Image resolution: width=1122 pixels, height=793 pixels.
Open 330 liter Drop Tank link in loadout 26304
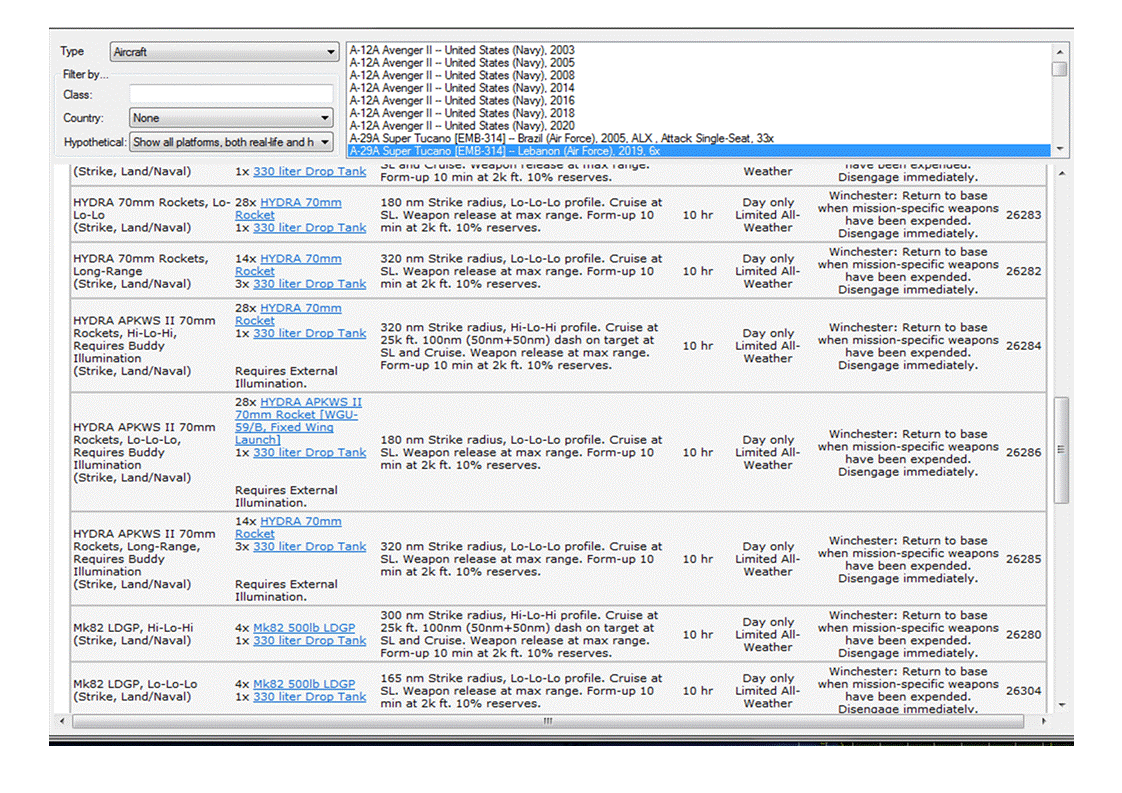310,696
